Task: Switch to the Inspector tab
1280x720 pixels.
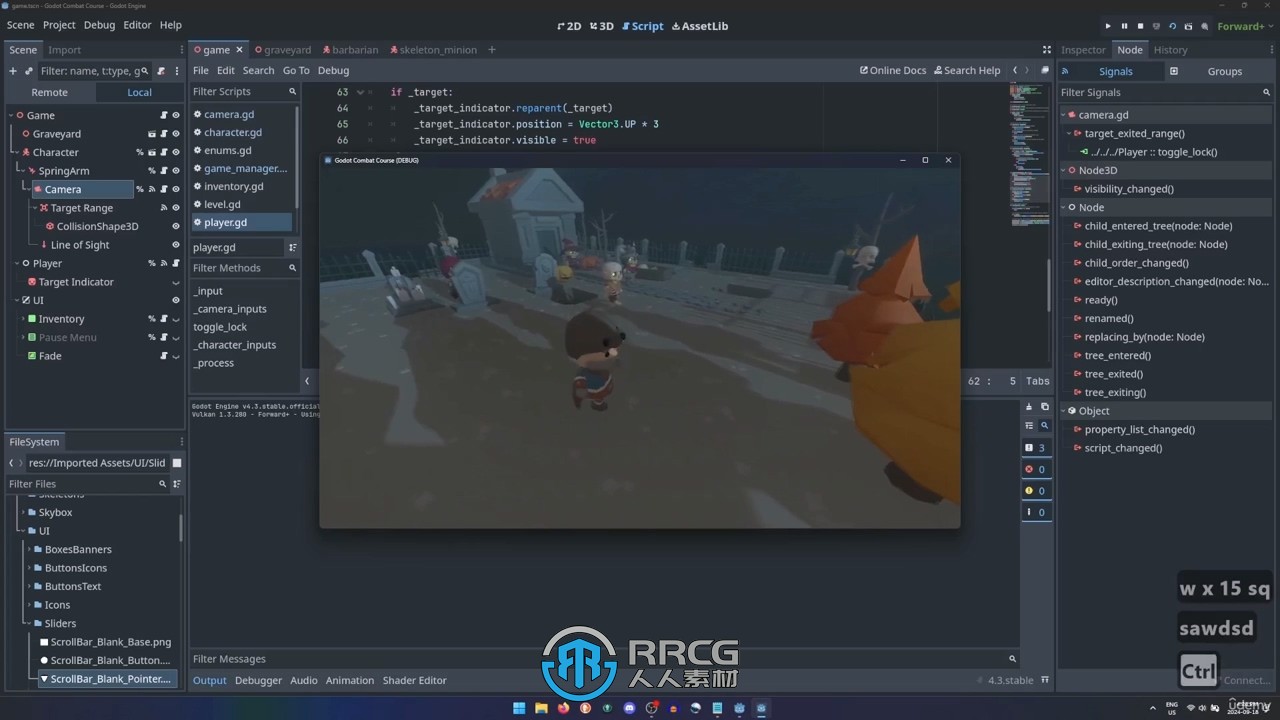Action: pos(1083,50)
